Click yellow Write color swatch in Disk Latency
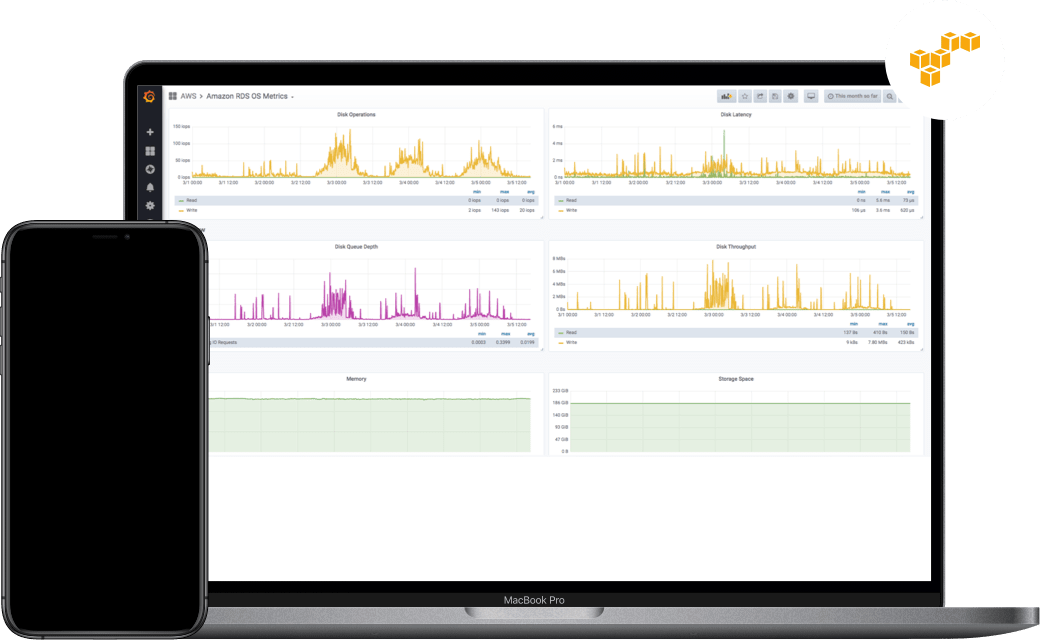Image resolution: width=1041 pixels, height=640 pixels. click(x=561, y=210)
